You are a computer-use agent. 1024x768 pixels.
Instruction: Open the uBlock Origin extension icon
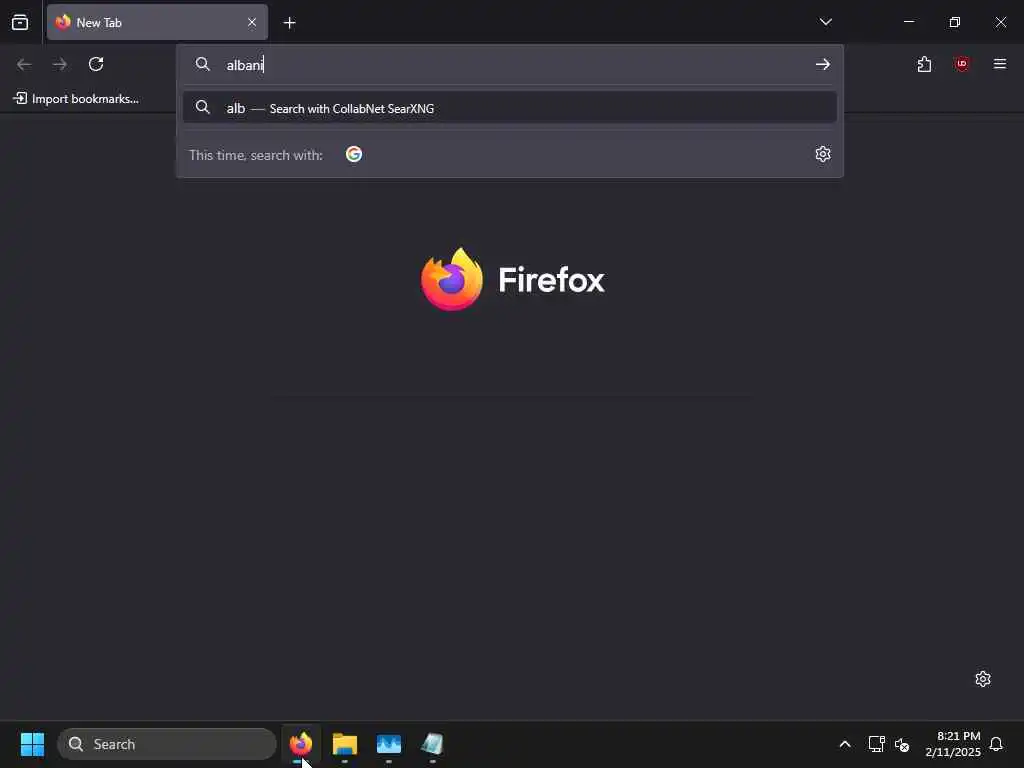962,64
